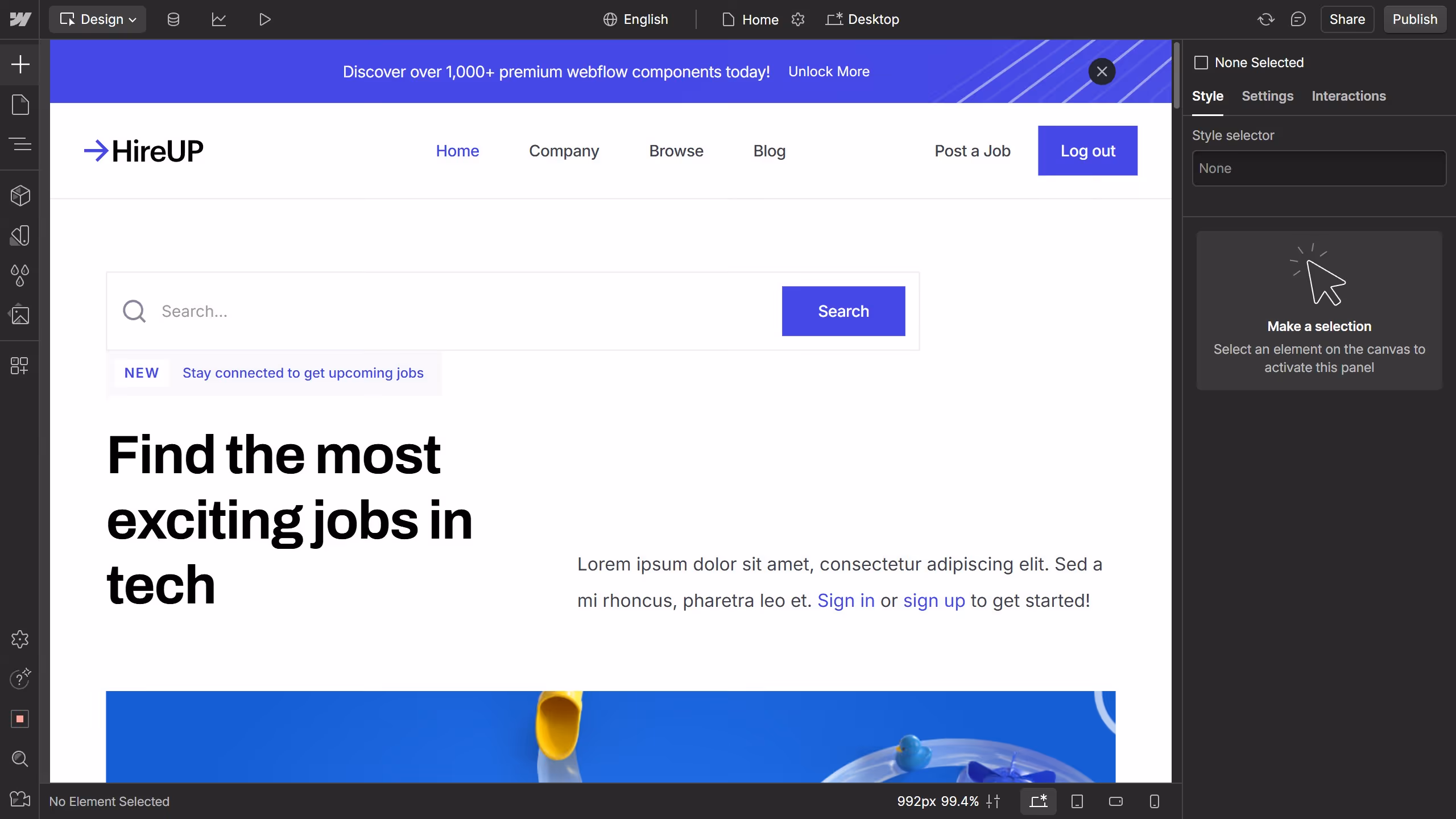This screenshot has height=819, width=1456.
Task: Open the Components panel
Action: tap(20, 196)
